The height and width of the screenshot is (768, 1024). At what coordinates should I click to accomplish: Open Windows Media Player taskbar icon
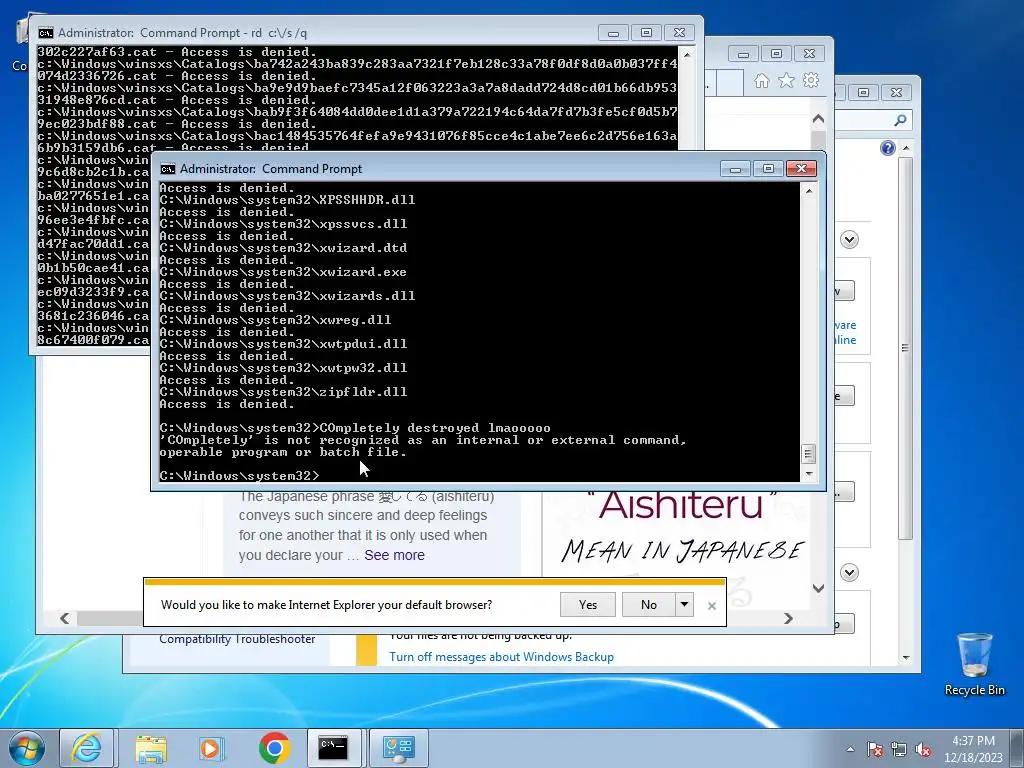pos(211,748)
